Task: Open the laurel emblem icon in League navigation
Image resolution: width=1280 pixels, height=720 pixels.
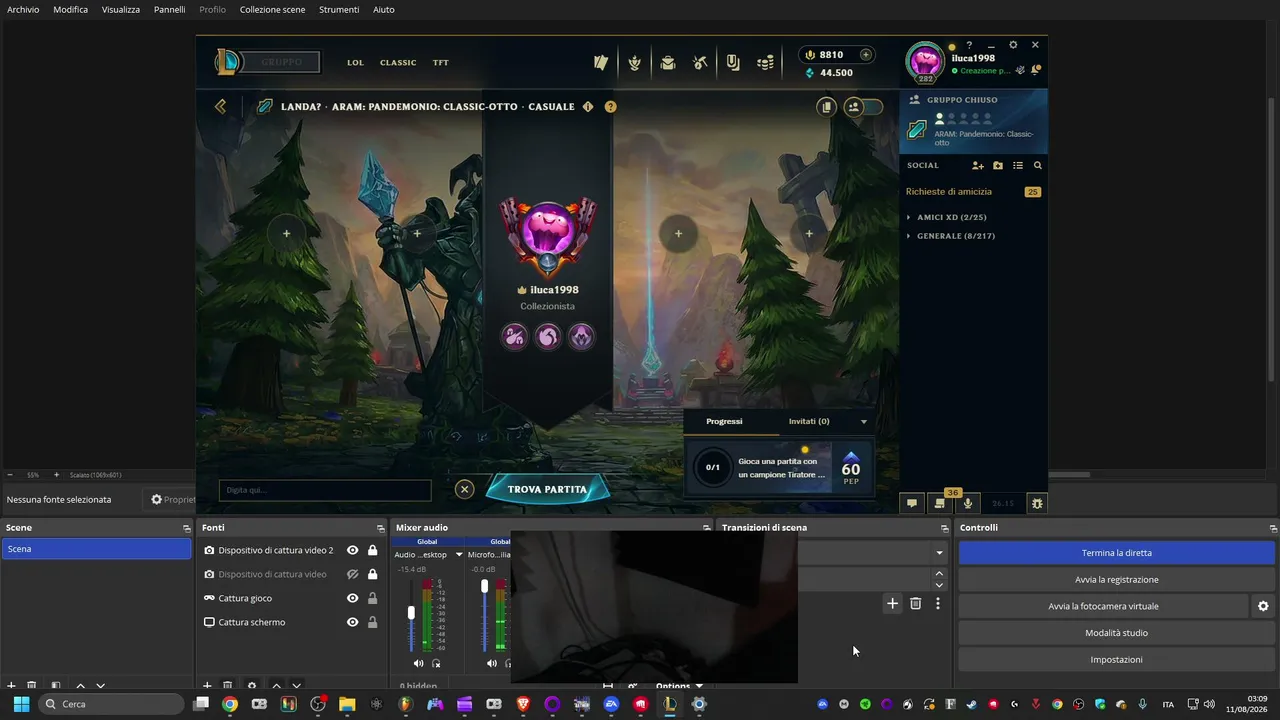Action: (634, 62)
